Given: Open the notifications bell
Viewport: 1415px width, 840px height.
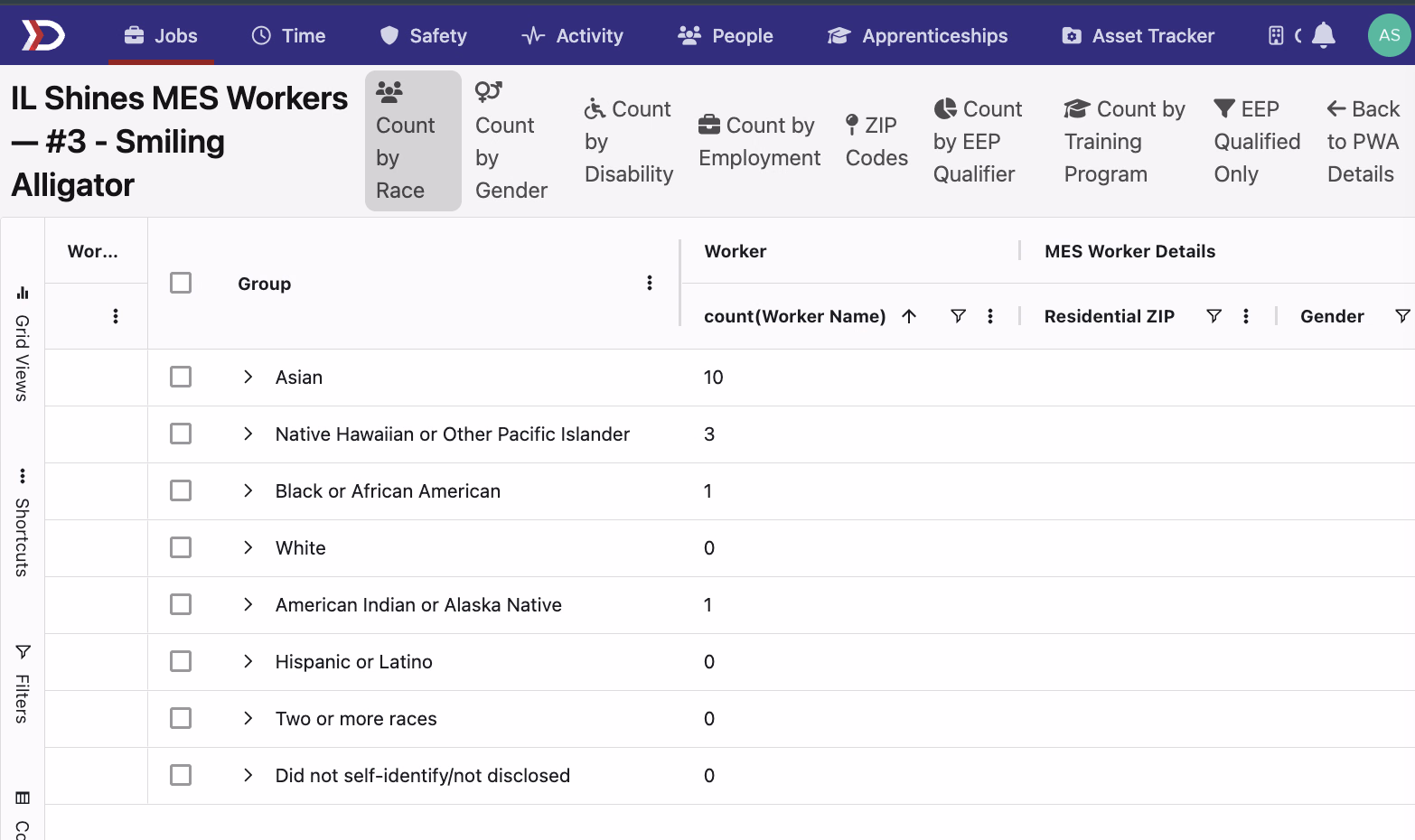Looking at the screenshot, I should click(x=1324, y=35).
